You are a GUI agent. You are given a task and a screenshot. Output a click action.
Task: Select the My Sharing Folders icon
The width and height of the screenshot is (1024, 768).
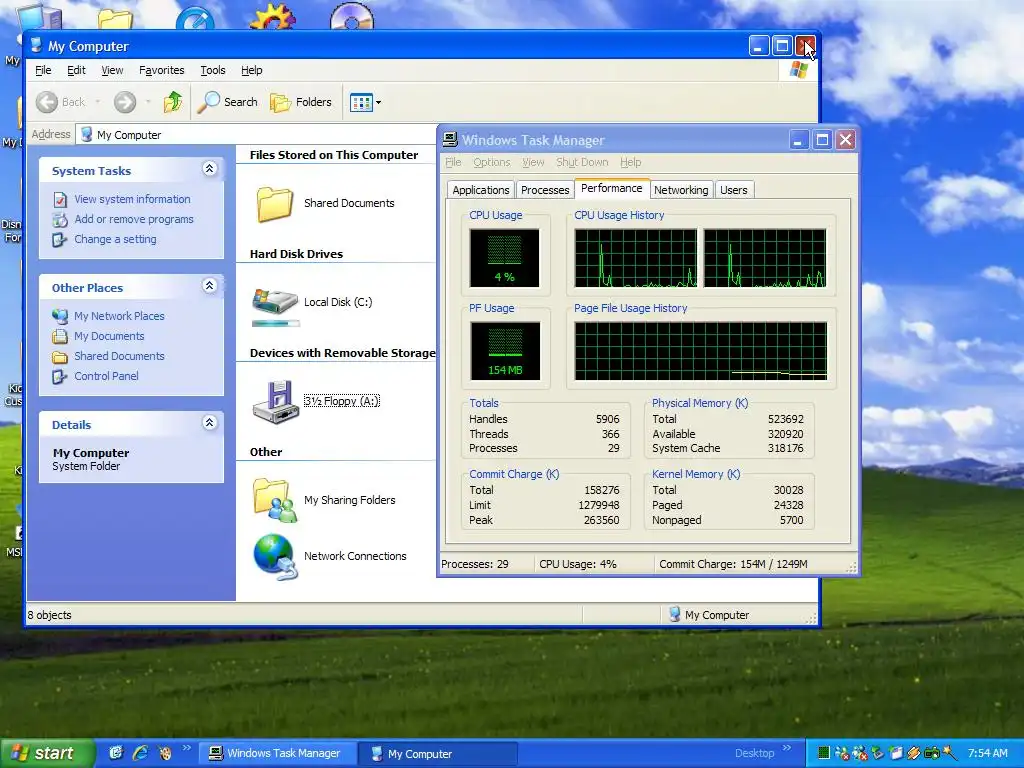pos(275,500)
